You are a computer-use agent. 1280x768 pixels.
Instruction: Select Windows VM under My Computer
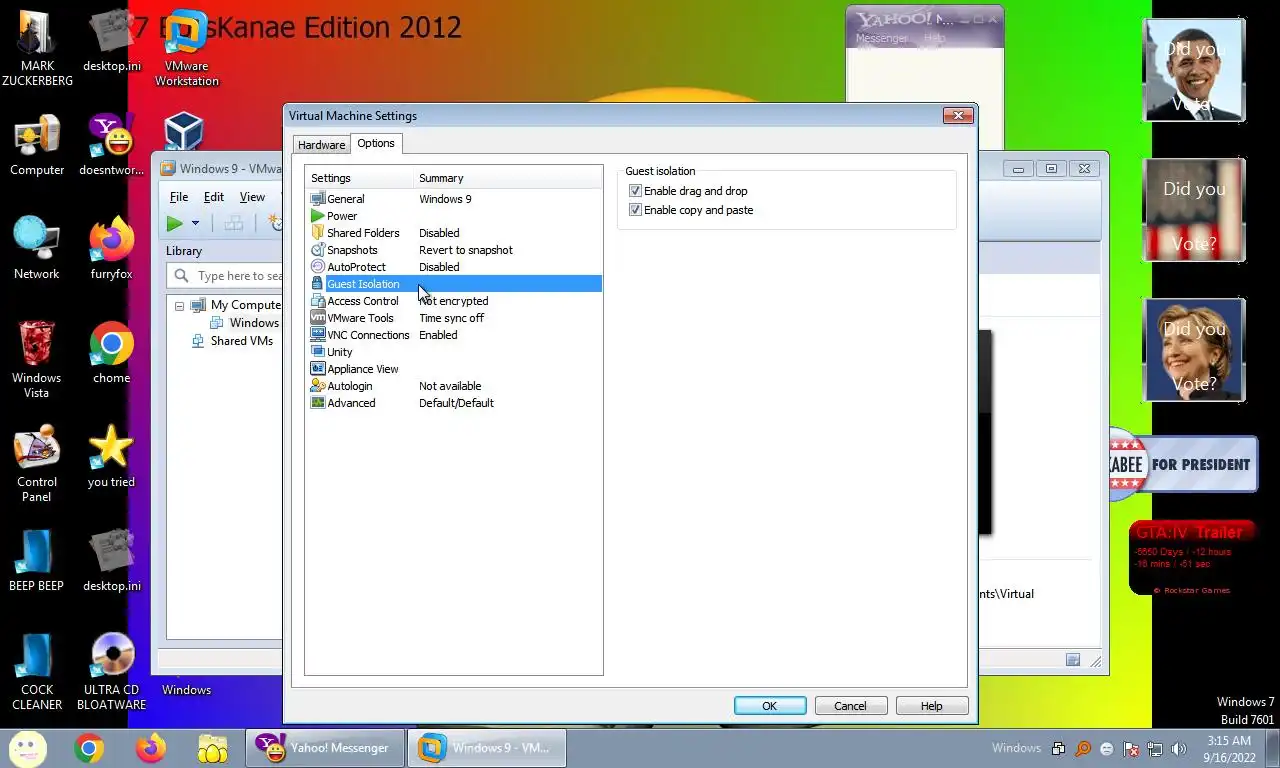pyautogui.click(x=254, y=323)
